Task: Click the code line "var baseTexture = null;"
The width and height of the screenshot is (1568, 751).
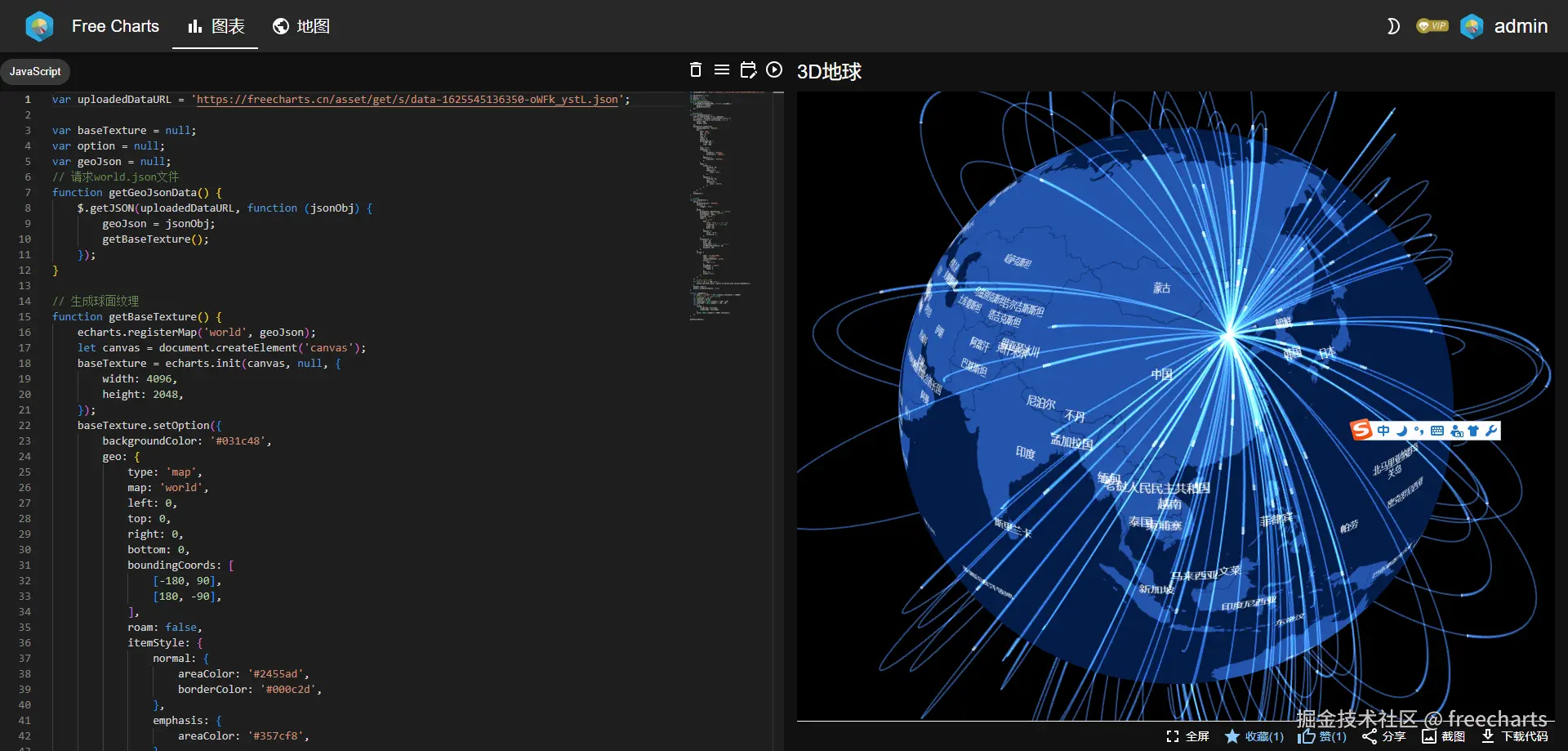Action: pyautogui.click(x=124, y=131)
